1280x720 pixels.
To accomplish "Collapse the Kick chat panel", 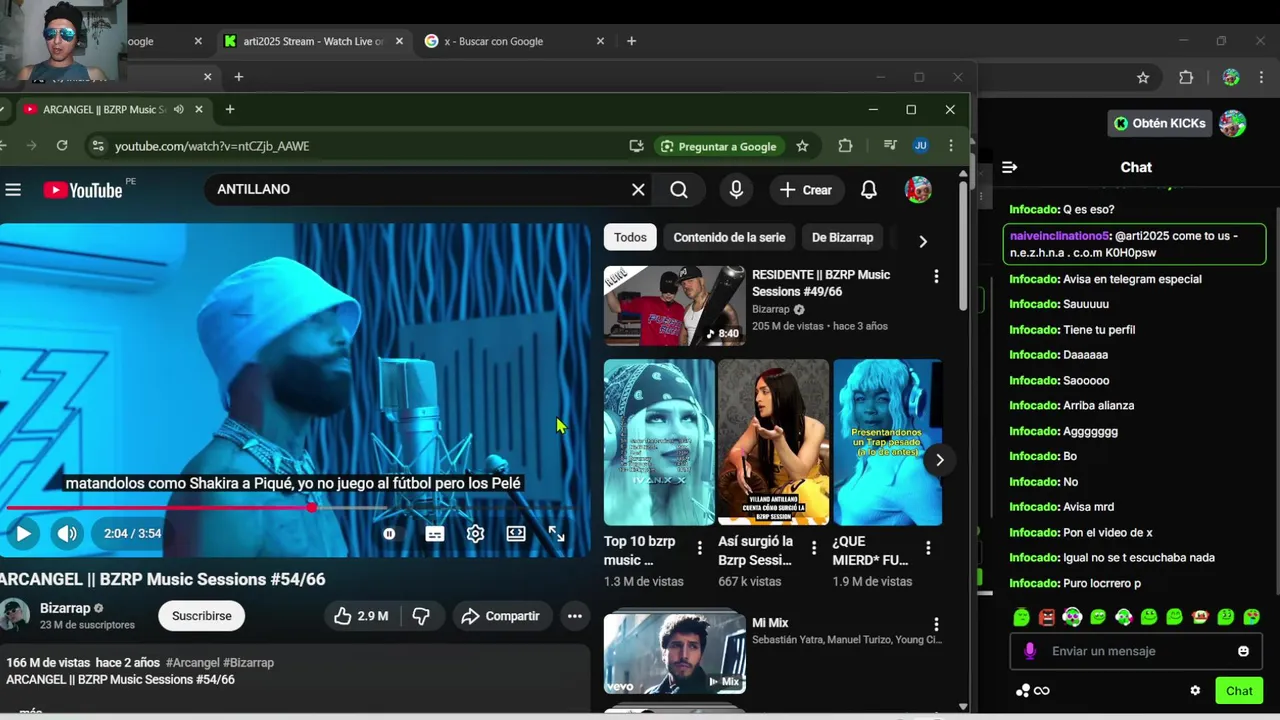I will (x=1010, y=167).
